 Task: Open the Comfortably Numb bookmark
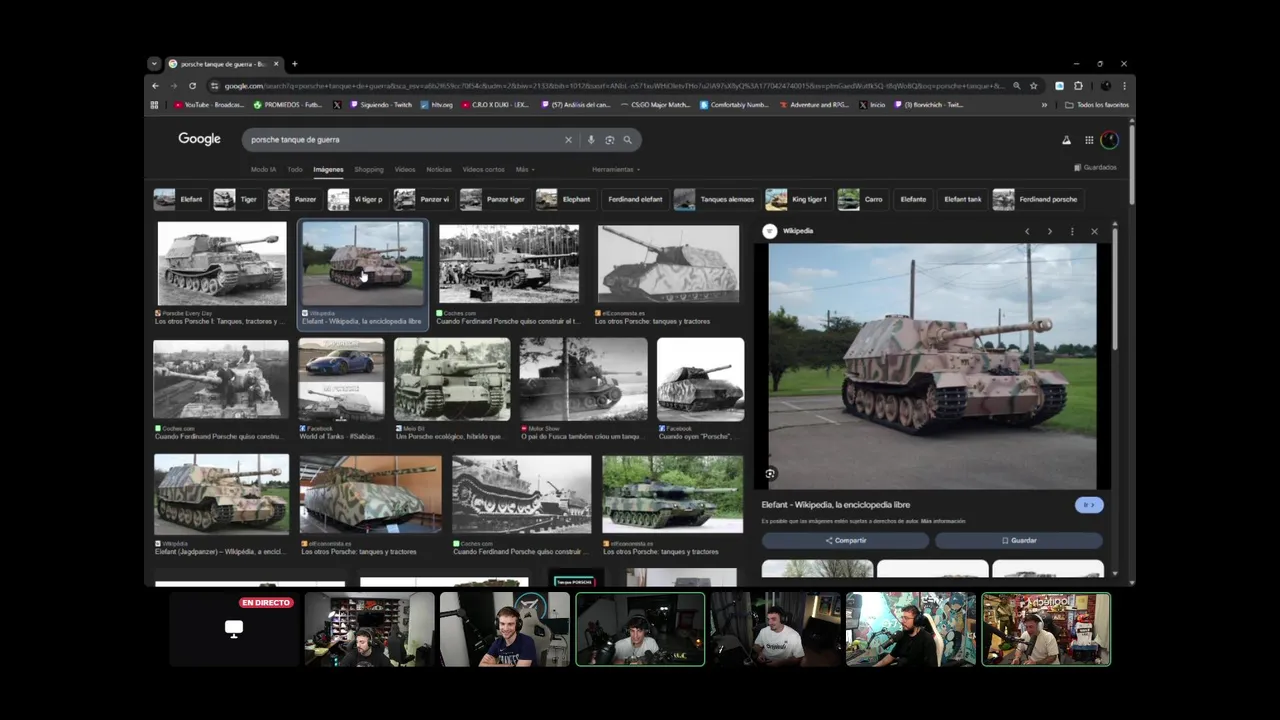click(x=734, y=104)
